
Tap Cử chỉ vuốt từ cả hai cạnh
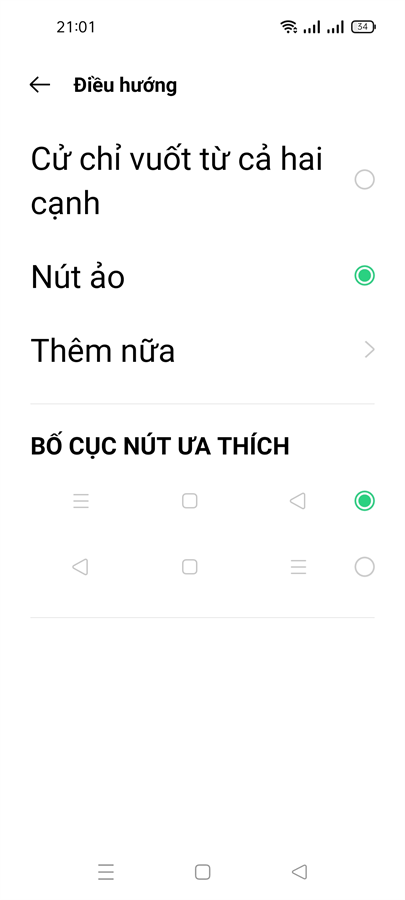tap(177, 181)
